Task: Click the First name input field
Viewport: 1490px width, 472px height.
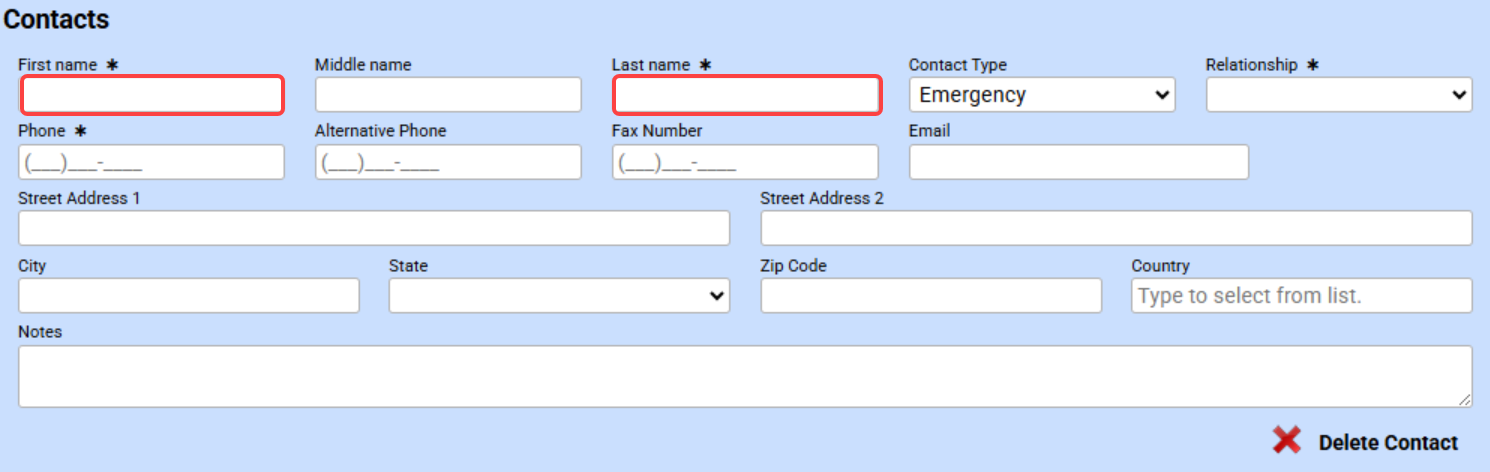Action: pyautogui.click(x=152, y=95)
